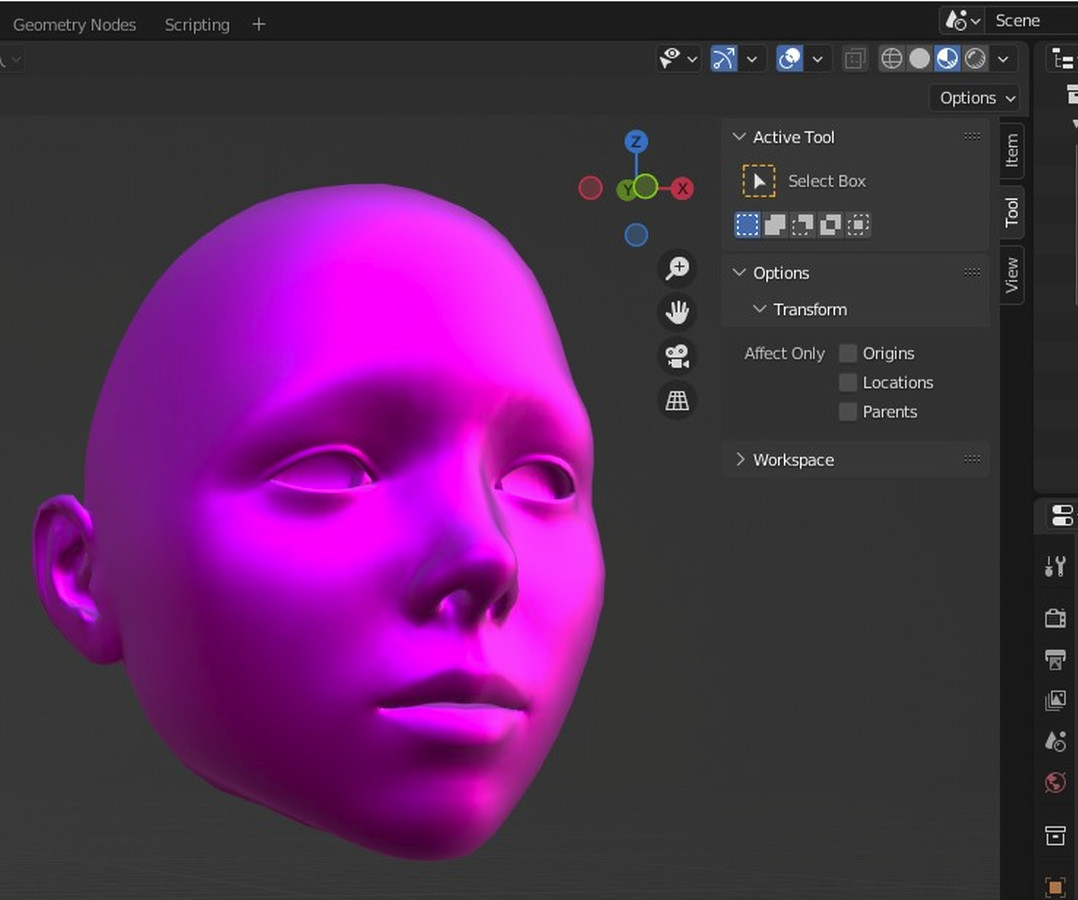
Task: Click the negative X red circle on gizmo
Action: (x=591, y=188)
